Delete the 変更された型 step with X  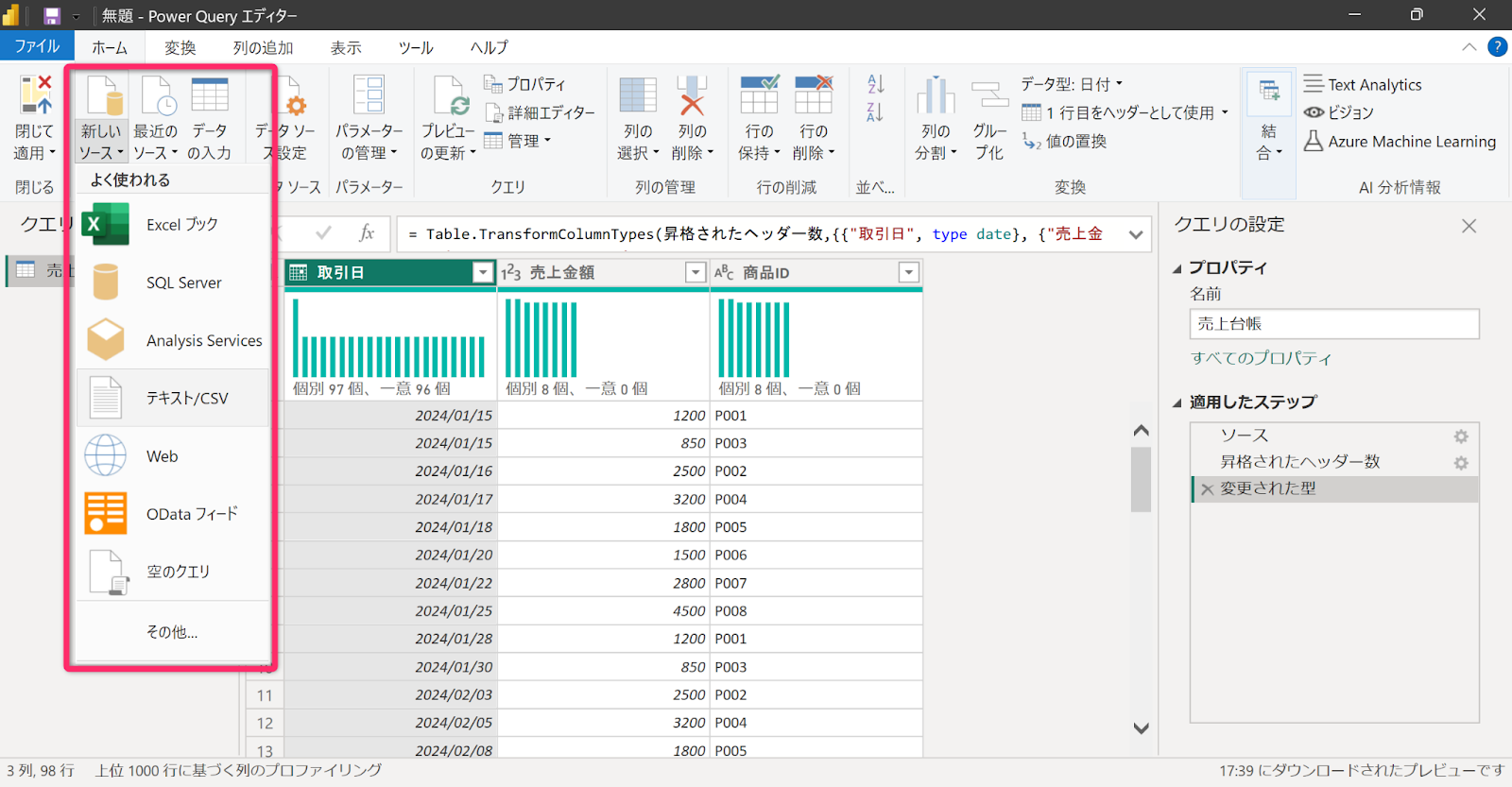coord(1207,489)
